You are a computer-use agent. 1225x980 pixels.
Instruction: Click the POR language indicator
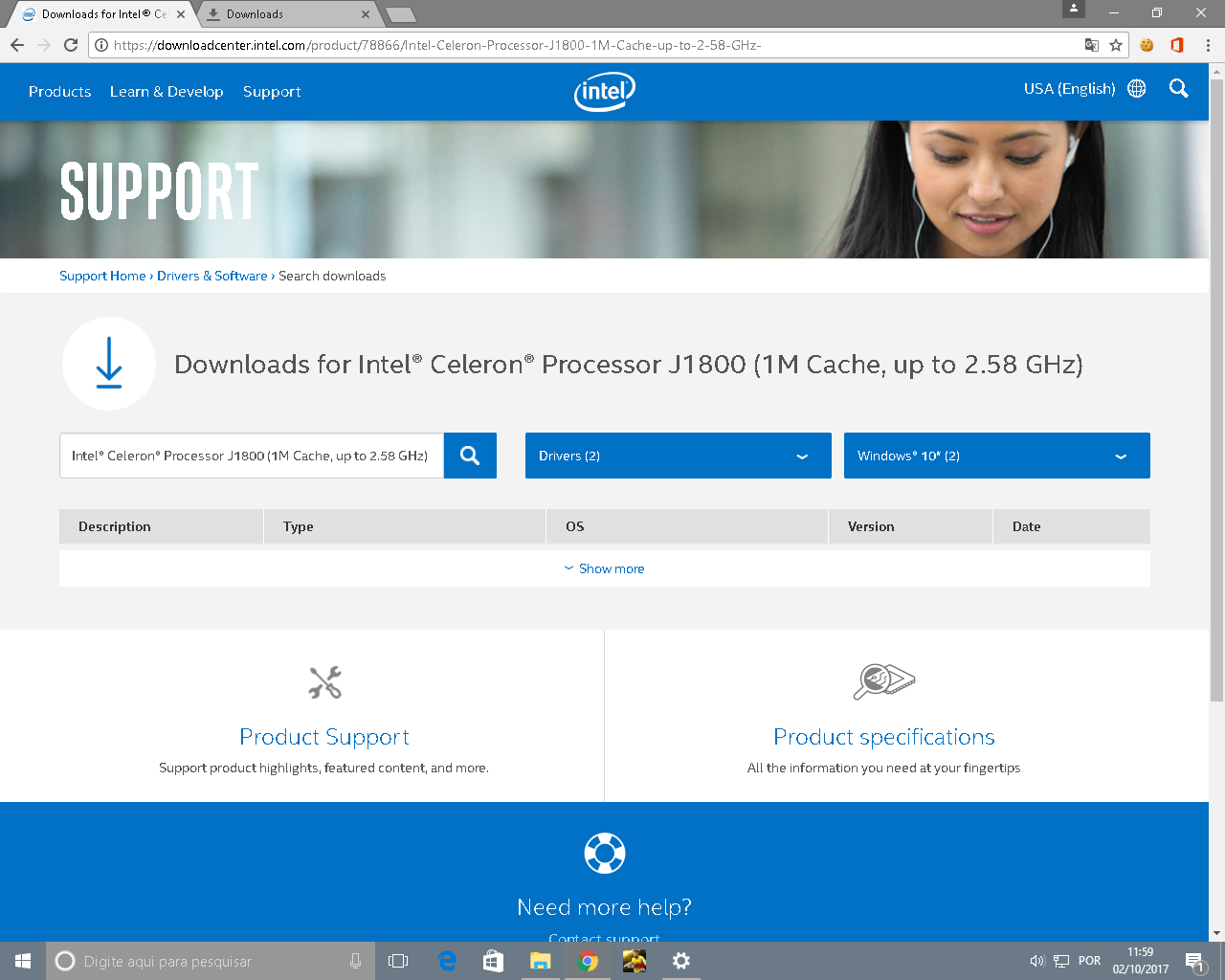tap(1090, 961)
